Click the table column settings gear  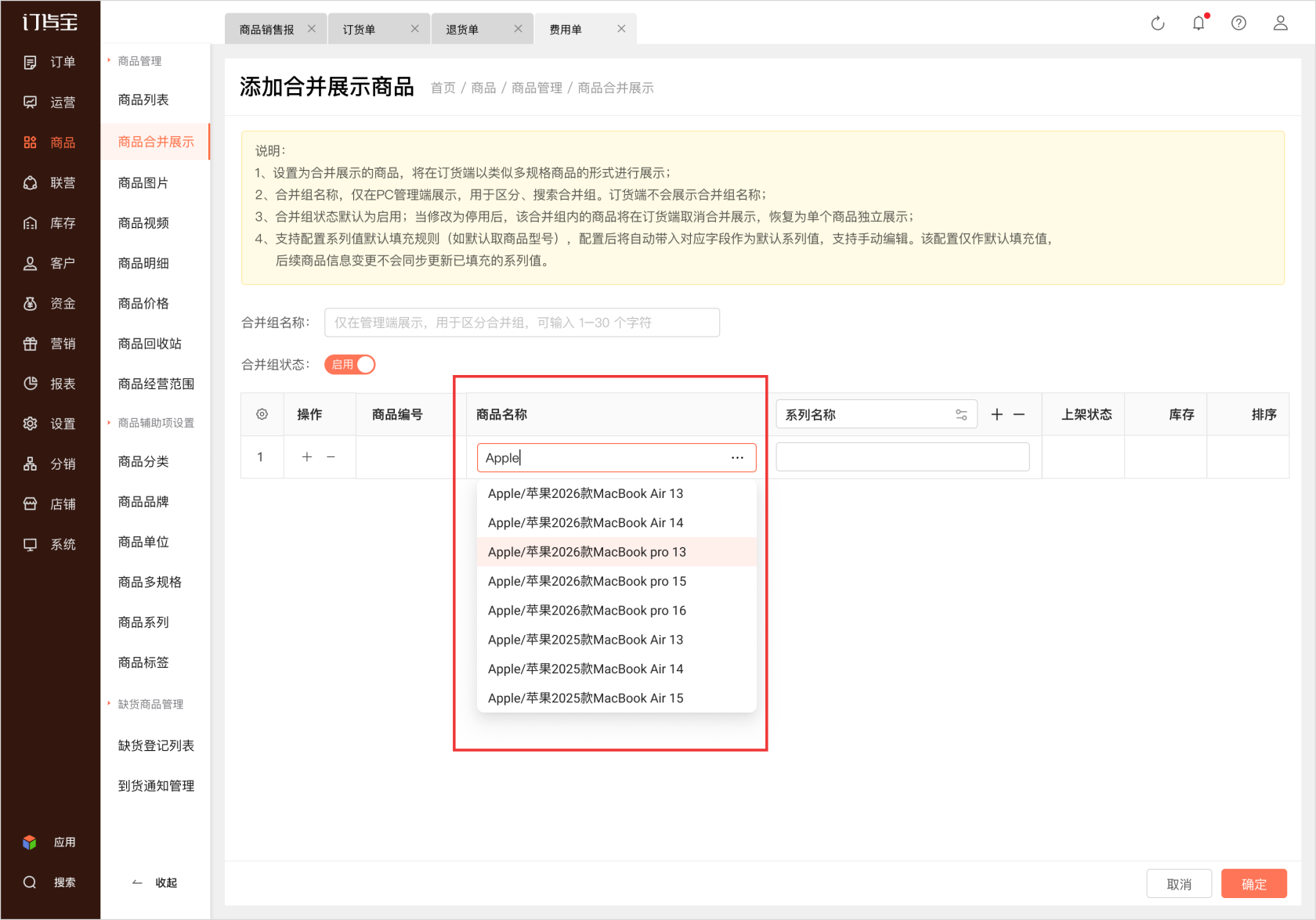[262, 414]
